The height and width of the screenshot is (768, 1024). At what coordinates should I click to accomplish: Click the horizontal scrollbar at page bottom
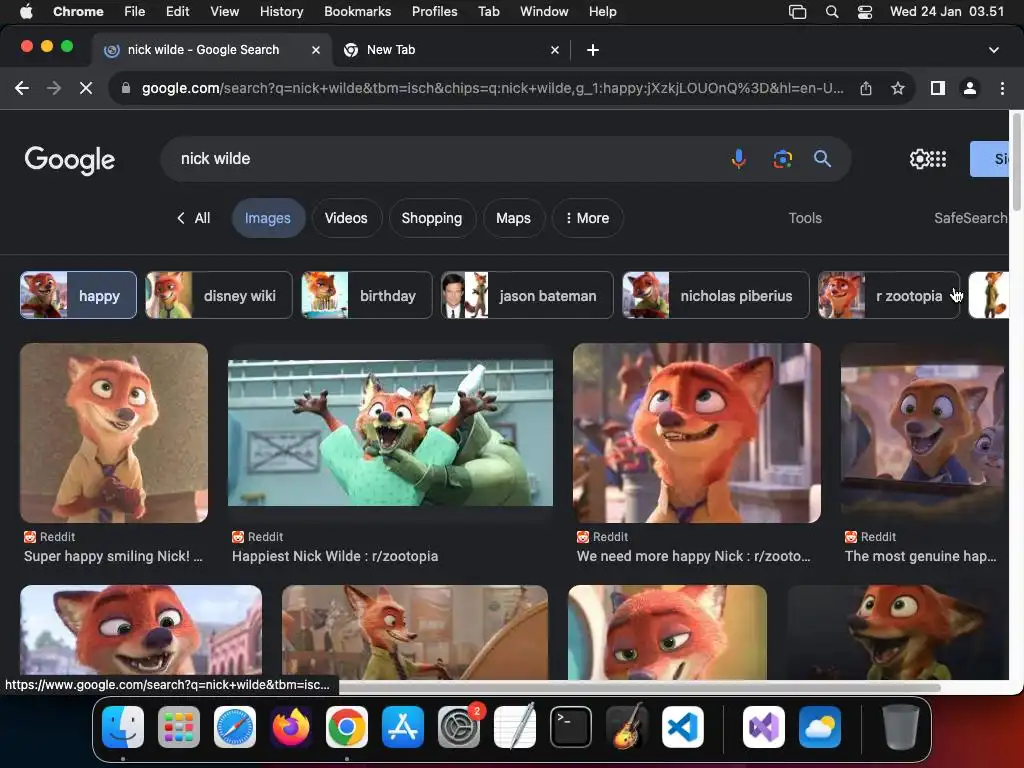tap(639, 687)
